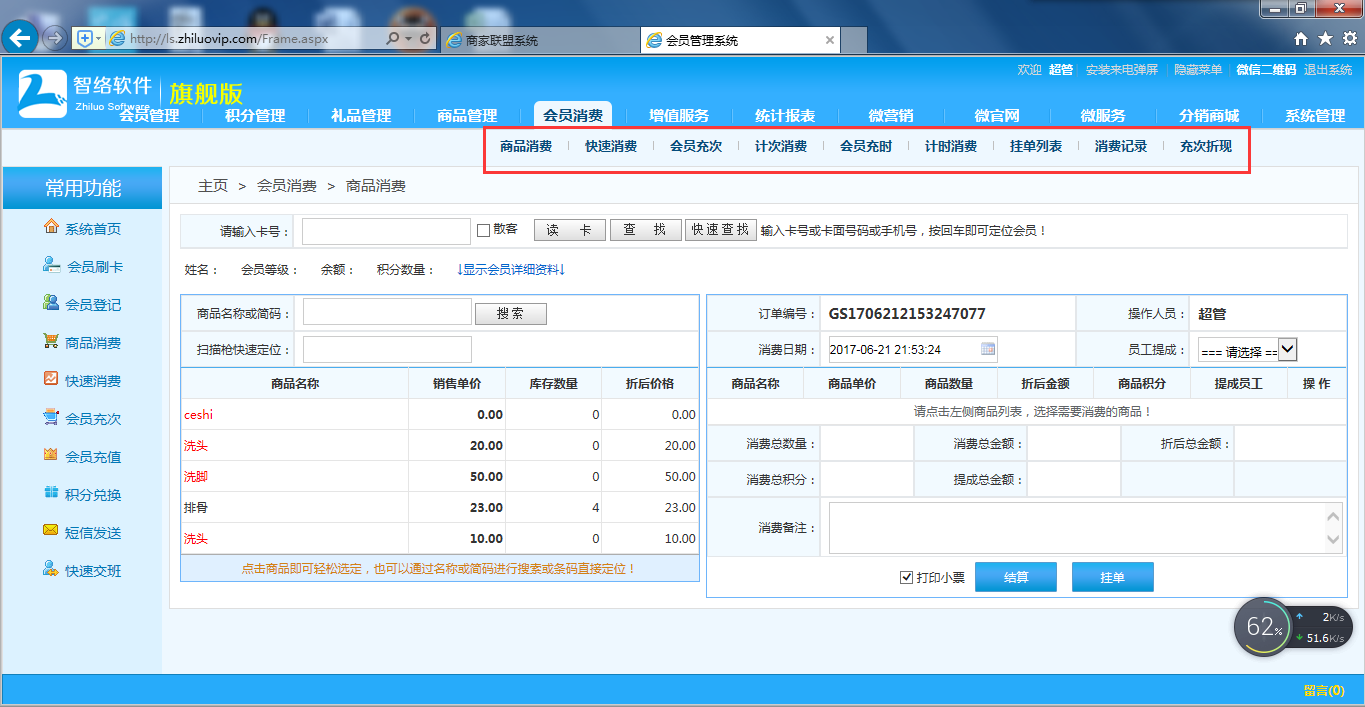Click the 会员充值 icon in sidebar
The width and height of the screenshot is (1365, 707).
[51, 455]
